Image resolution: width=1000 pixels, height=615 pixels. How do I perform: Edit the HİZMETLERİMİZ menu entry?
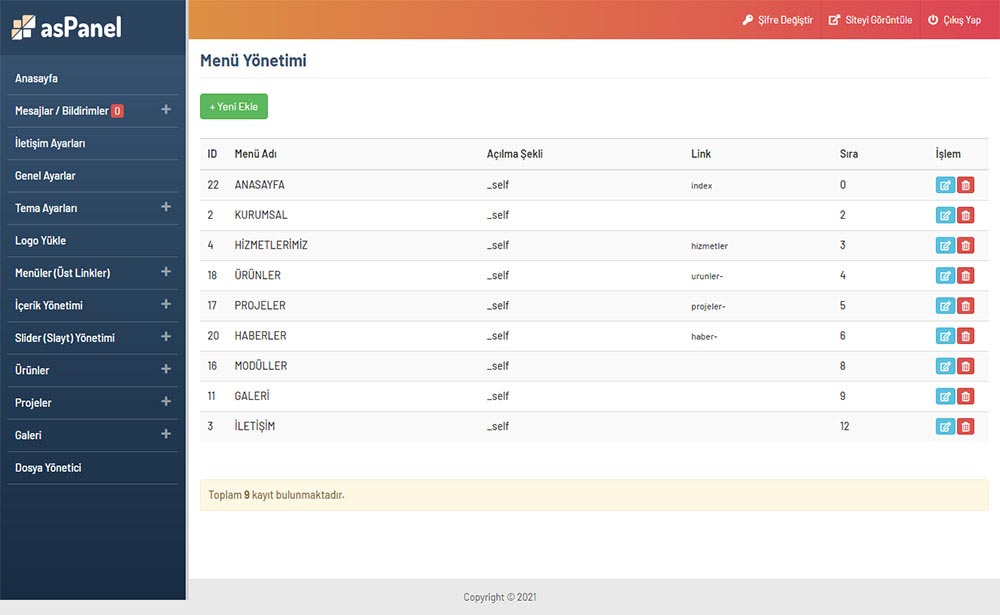point(945,246)
